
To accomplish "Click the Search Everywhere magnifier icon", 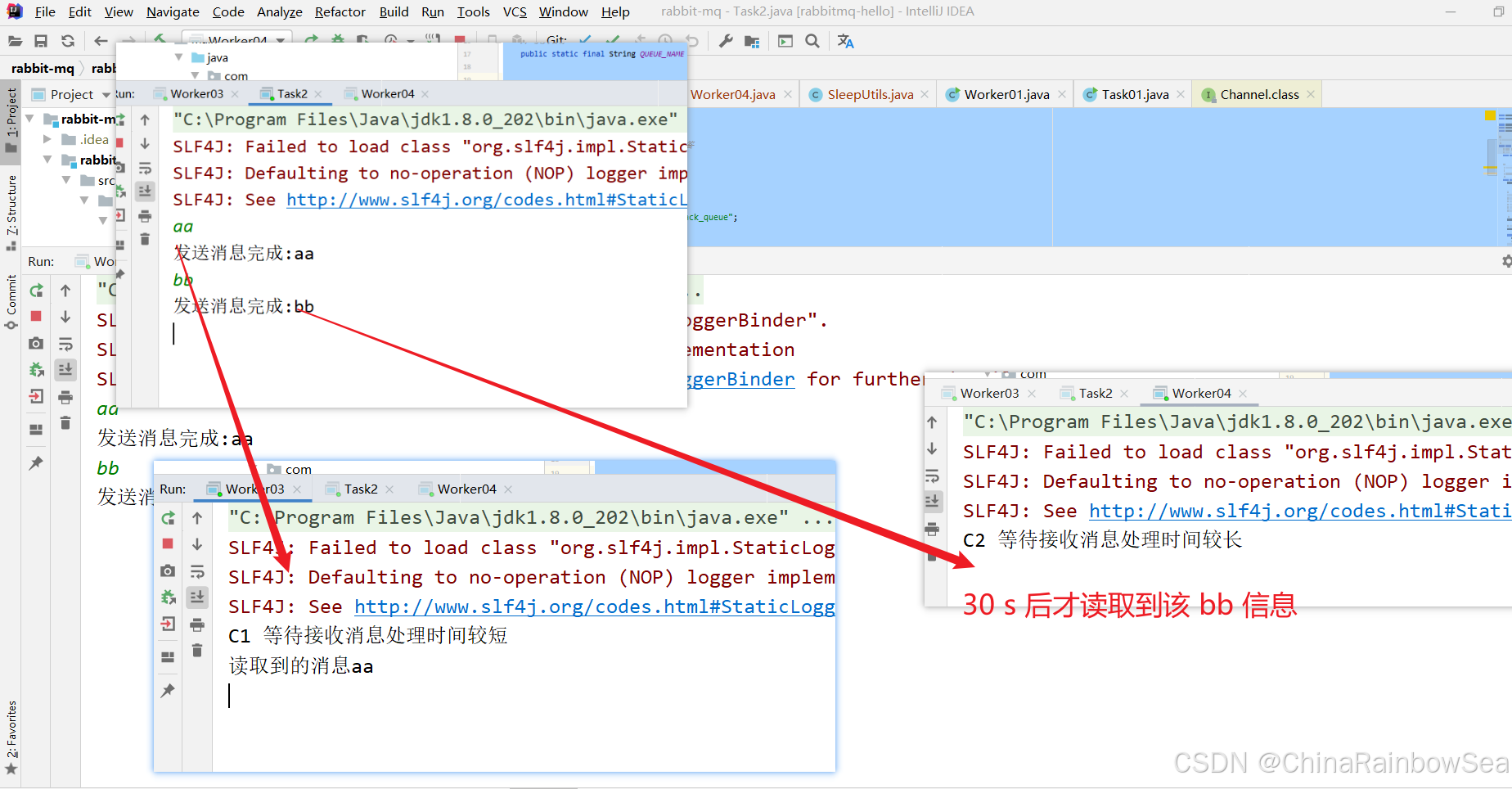I will point(812,41).
